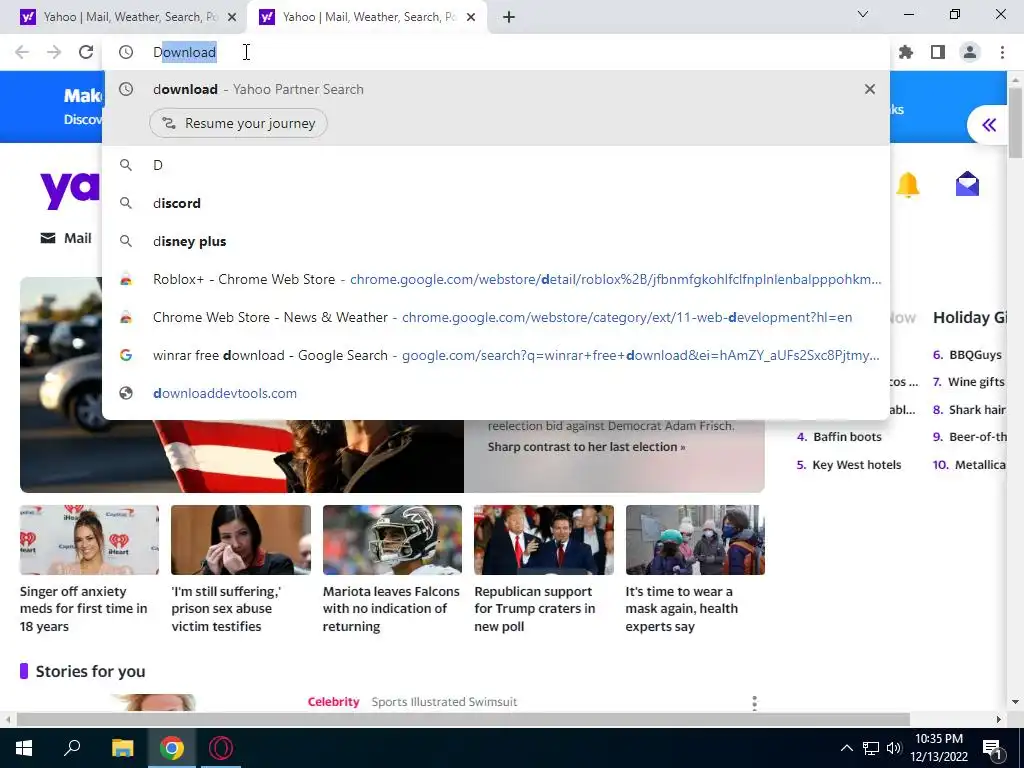Open the Windows notification center icon

992,749
